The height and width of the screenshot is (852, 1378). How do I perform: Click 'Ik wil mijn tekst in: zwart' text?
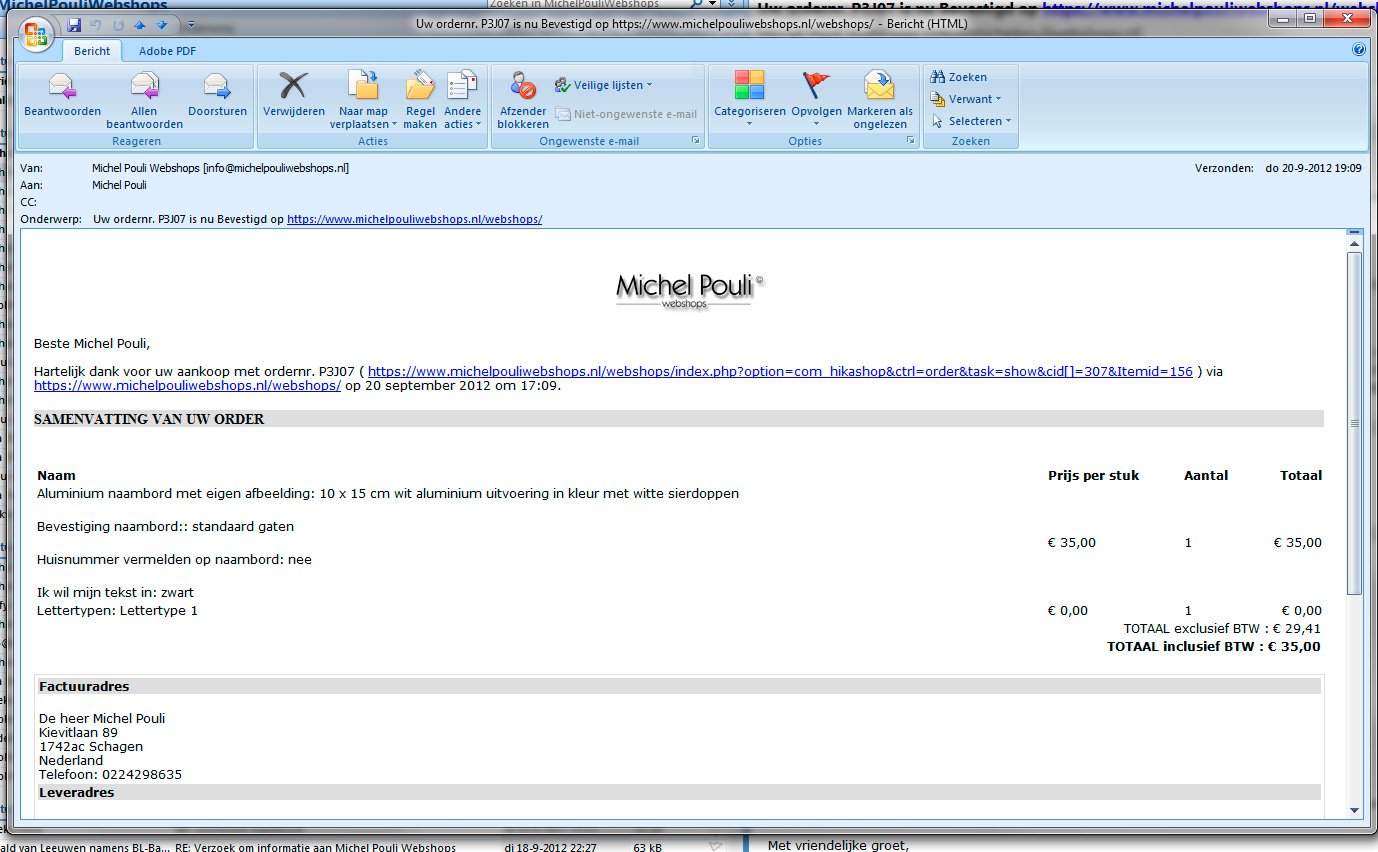pos(115,592)
